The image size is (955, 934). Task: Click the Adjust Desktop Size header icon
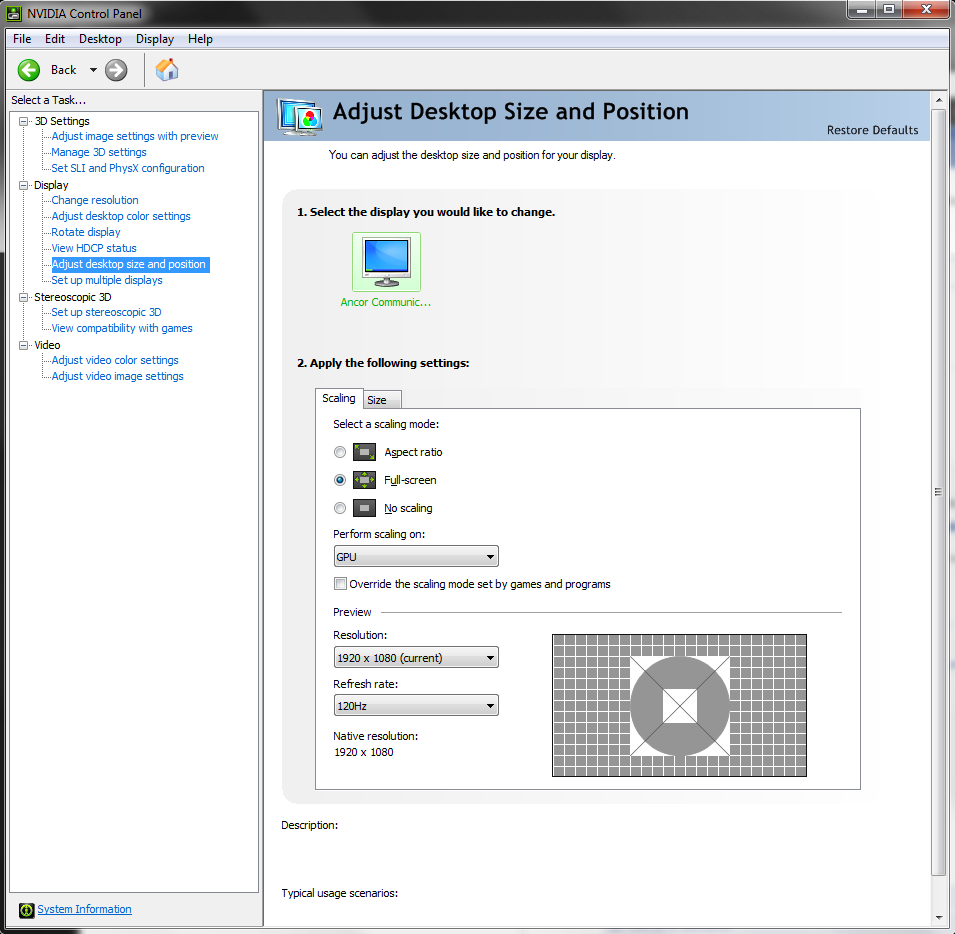[x=299, y=116]
